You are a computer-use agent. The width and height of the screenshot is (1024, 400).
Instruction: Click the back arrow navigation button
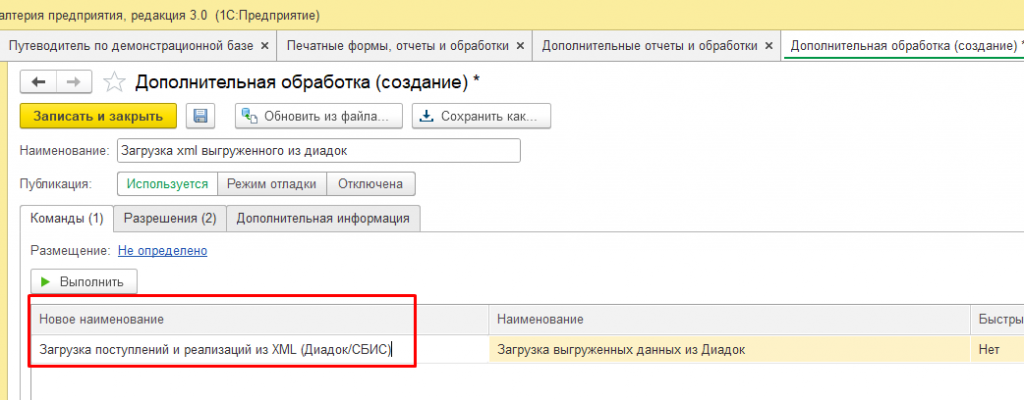[x=39, y=82]
